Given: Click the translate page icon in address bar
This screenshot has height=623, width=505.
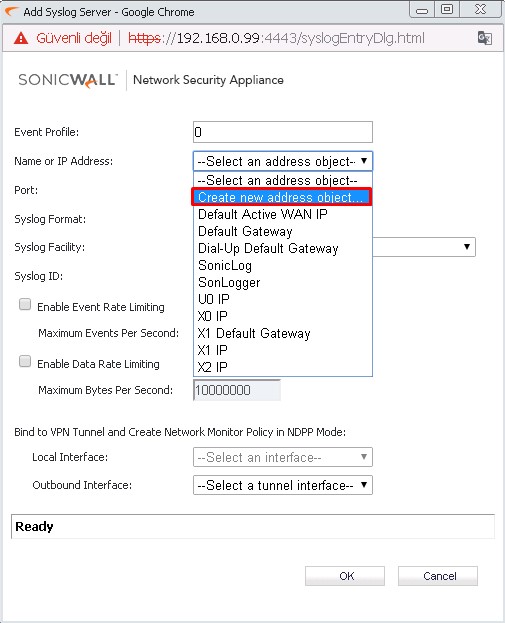Looking at the screenshot, I should [485, 38].
